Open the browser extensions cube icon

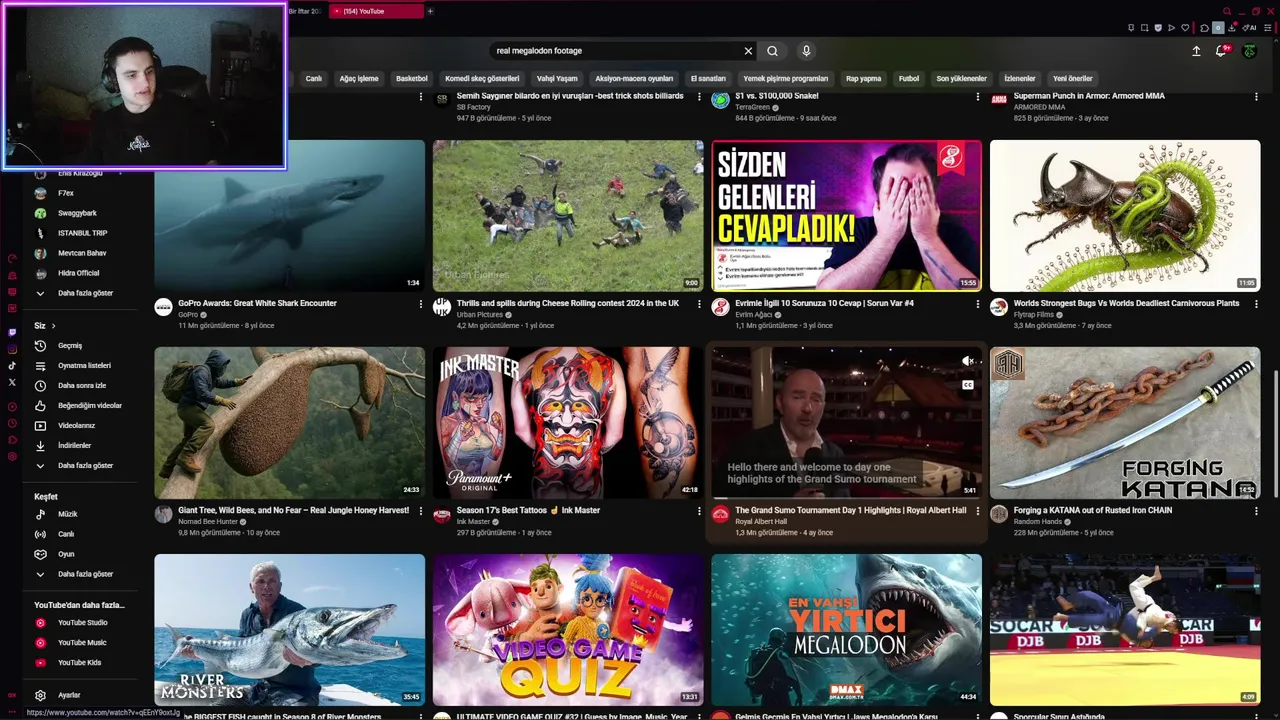[1204, 28]
